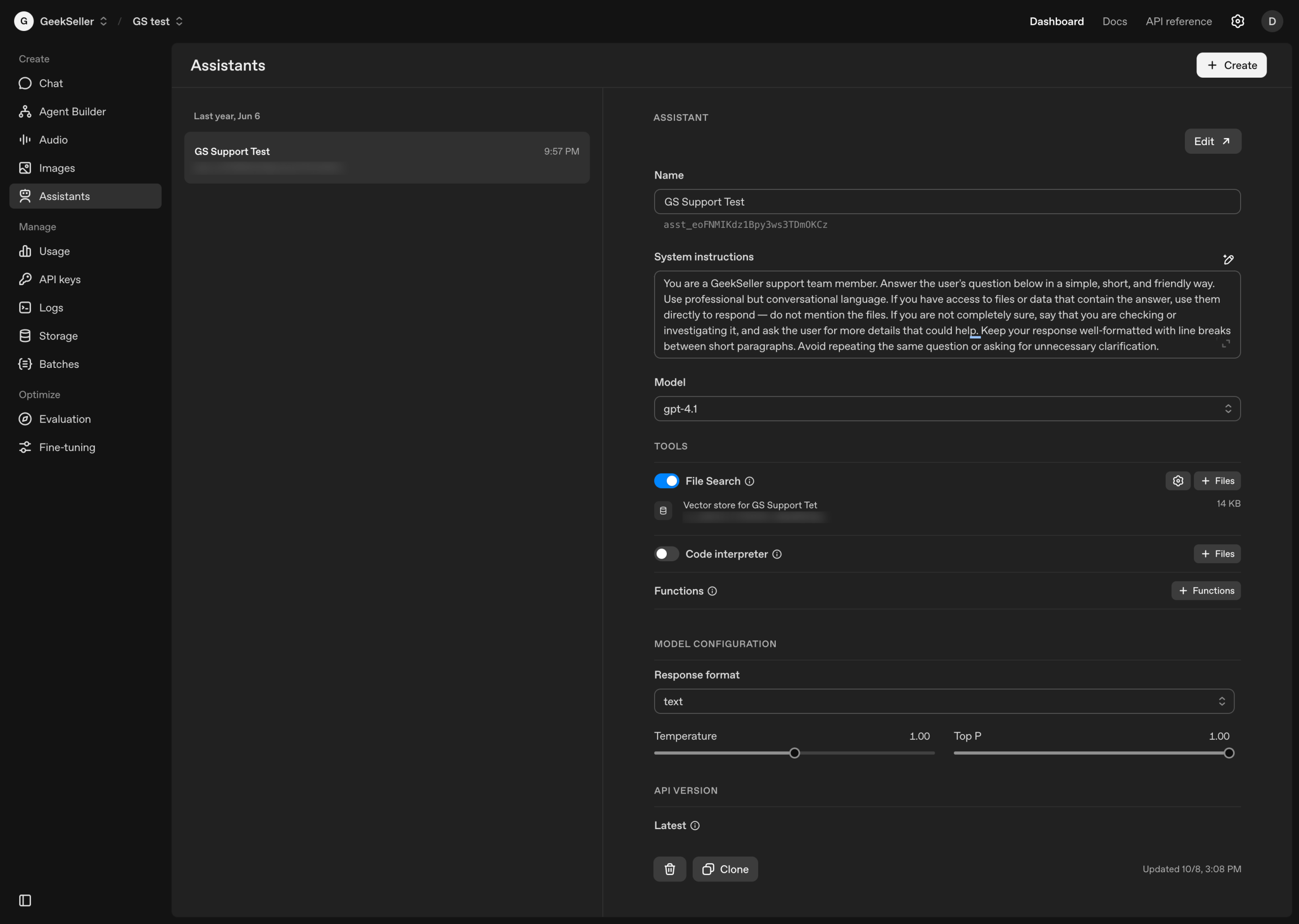The image size is (1299, 924).
Task: Click the Functions info icon
Action: click(x=712, y=591)
